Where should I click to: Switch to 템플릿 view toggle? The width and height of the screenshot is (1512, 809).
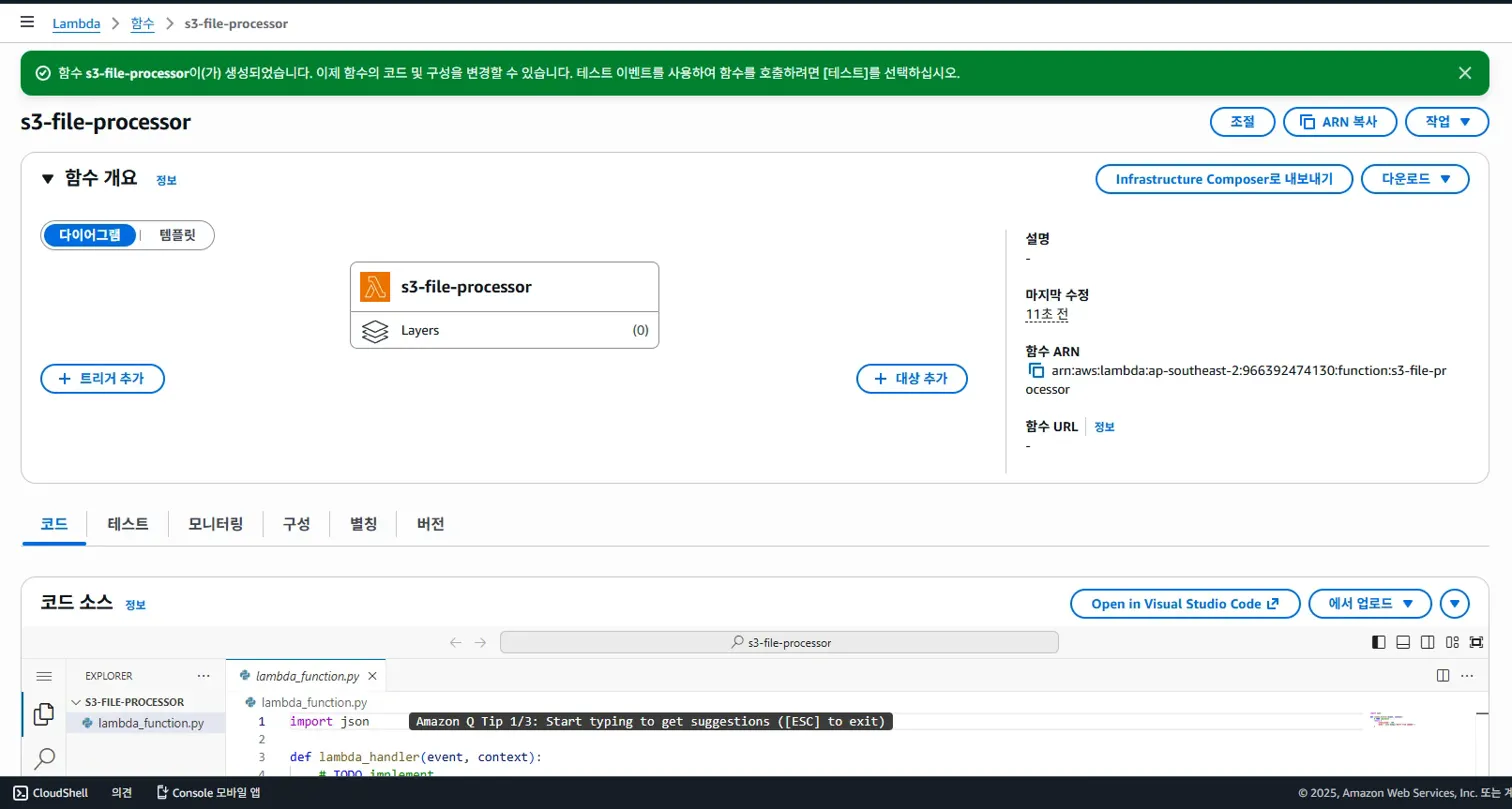pos(177,235)
